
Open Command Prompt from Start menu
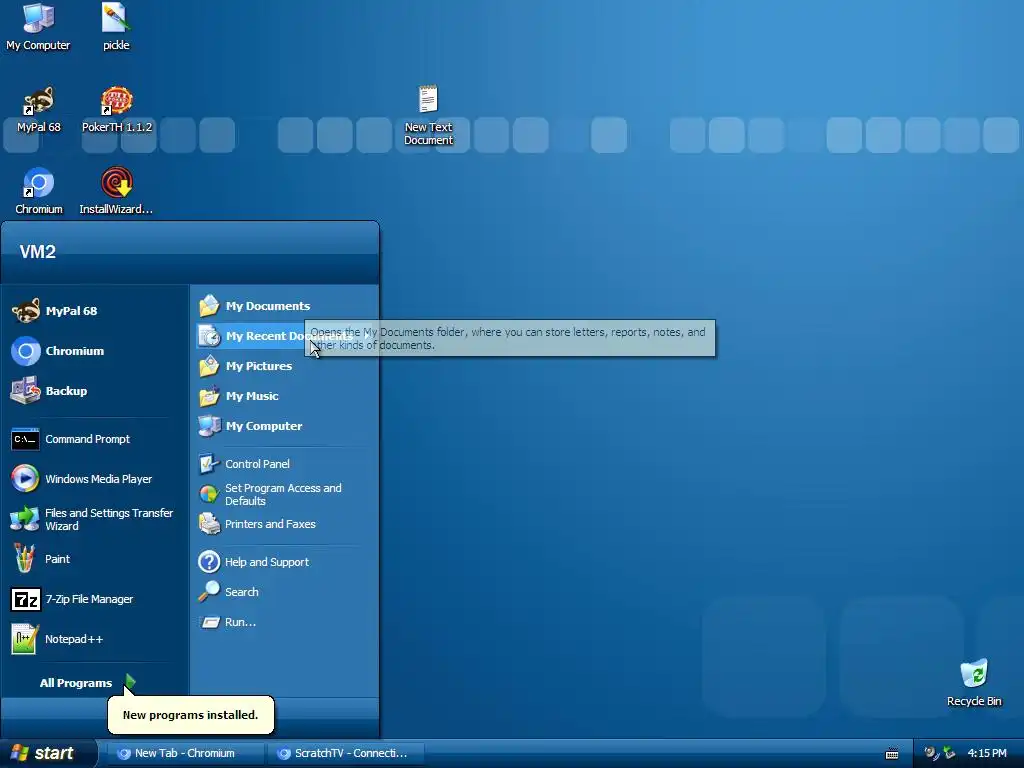click(x=95, y=439)
